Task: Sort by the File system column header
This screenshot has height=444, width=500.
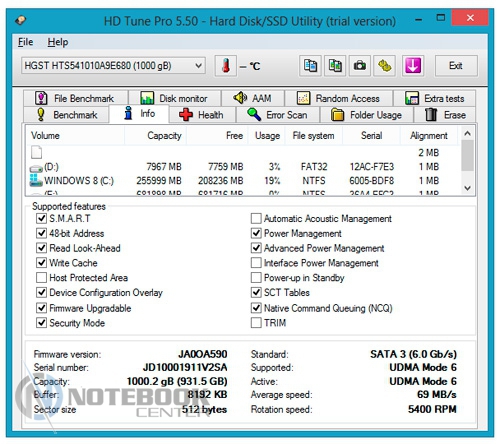Action: (x=314, y=136)
